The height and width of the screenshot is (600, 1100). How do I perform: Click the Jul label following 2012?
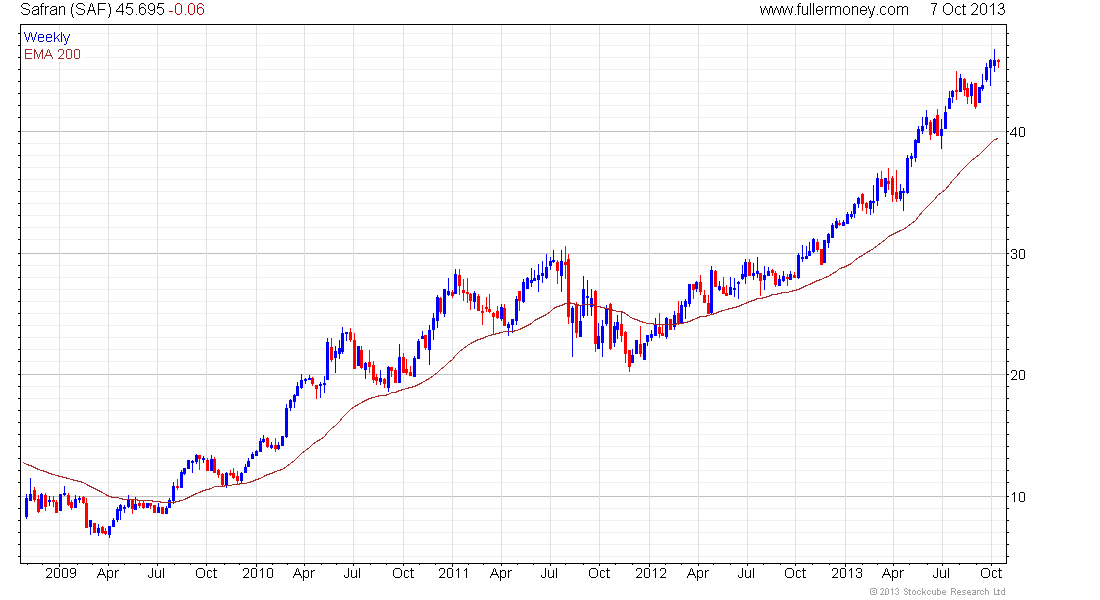point(746,573)
